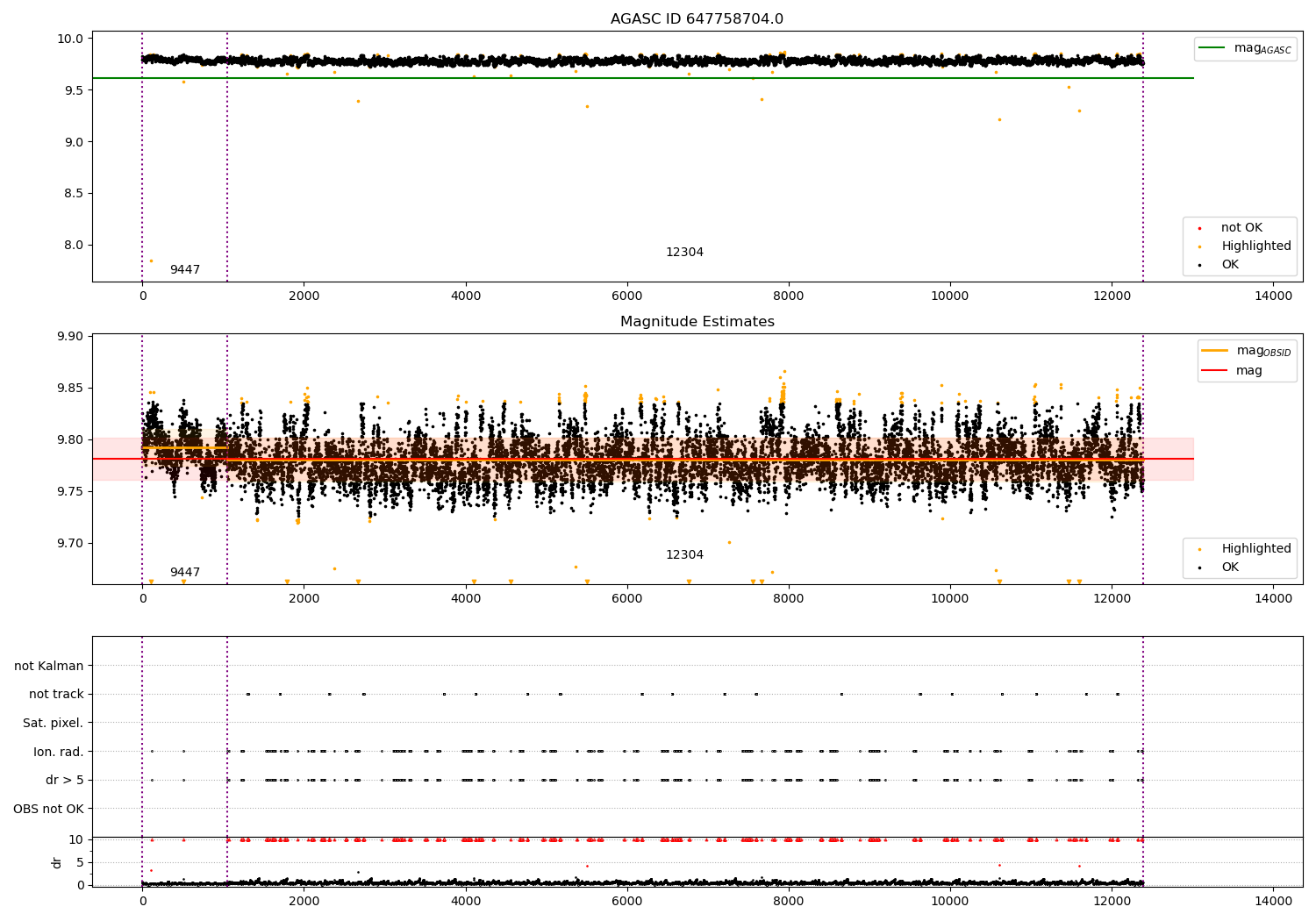Click the '9.5' y-axis tick in top plot
1316x921 pixels.
pyautogui.click(x=75, y=90)
